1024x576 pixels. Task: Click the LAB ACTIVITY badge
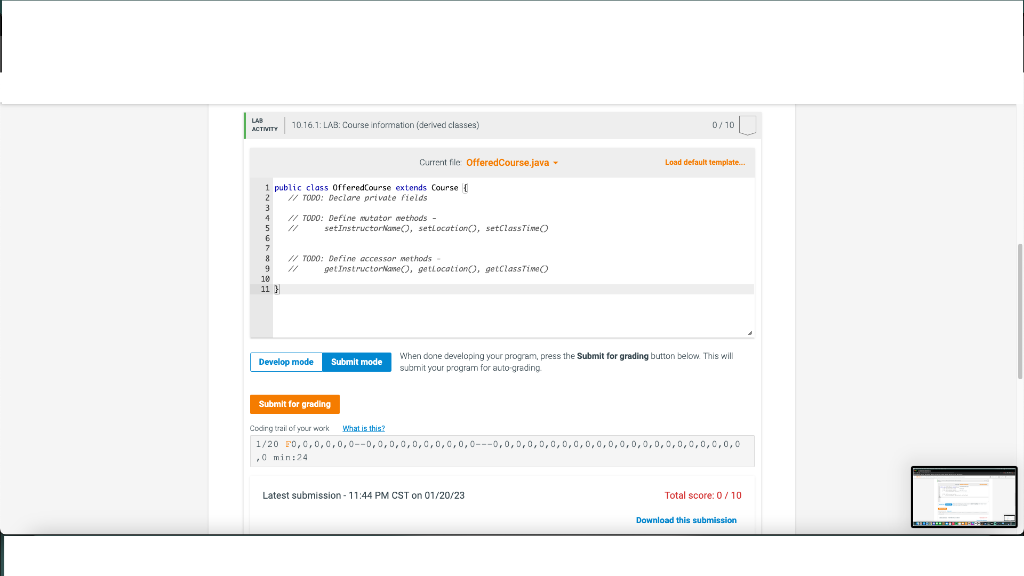click(x=263, y=125)
